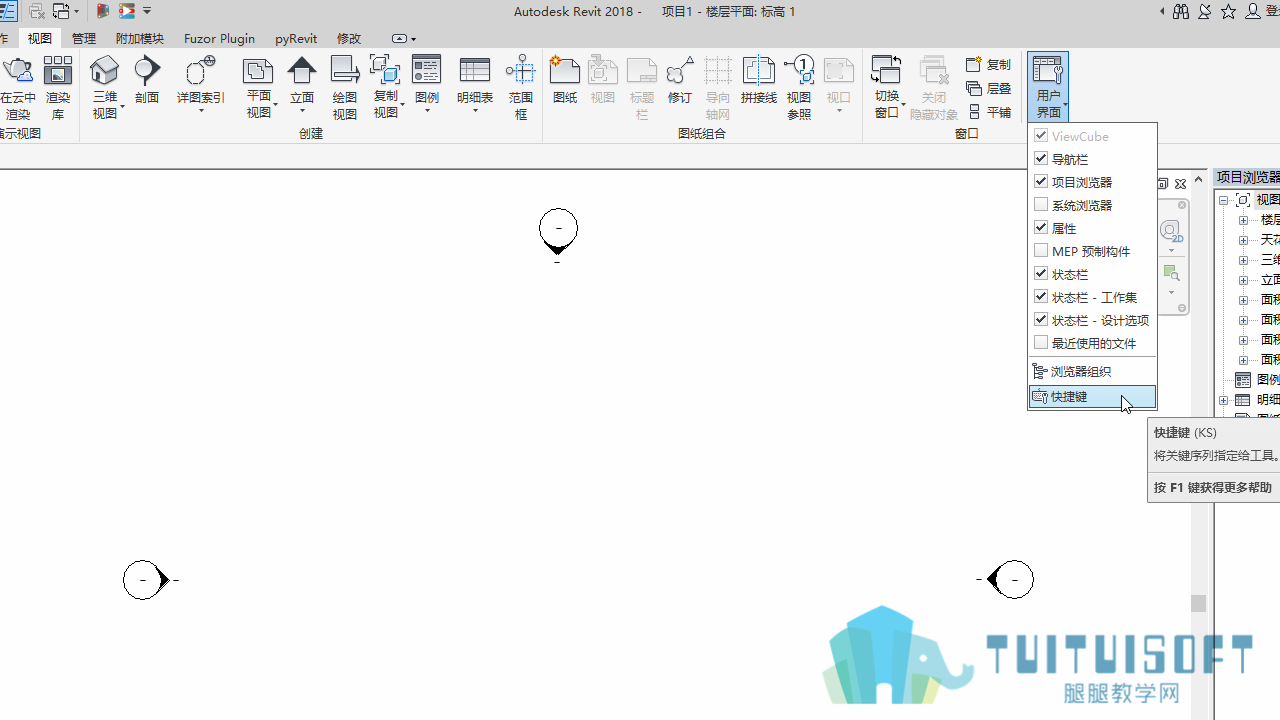Switch to the 管理 ribbon tab
Viewport: 1280px width, 720px height.
(x=84, y=38)
